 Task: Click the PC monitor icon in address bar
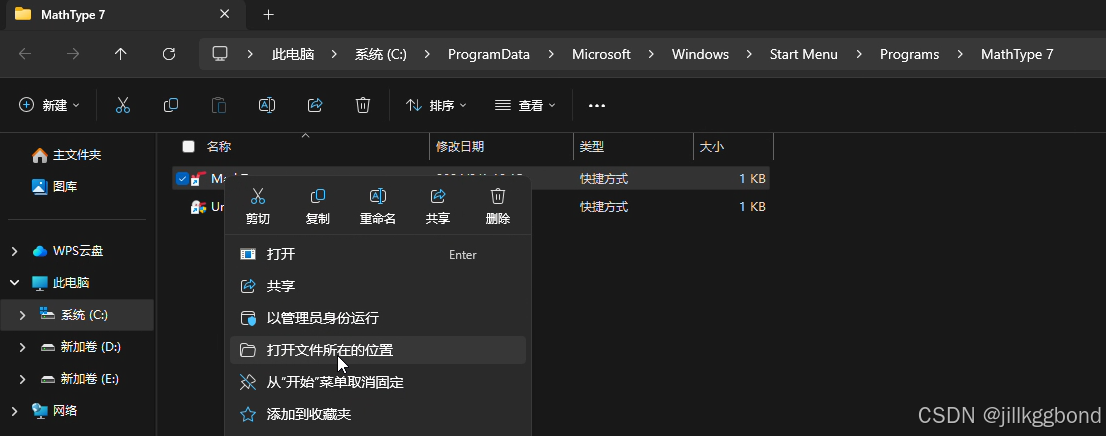tap(220, 54)
